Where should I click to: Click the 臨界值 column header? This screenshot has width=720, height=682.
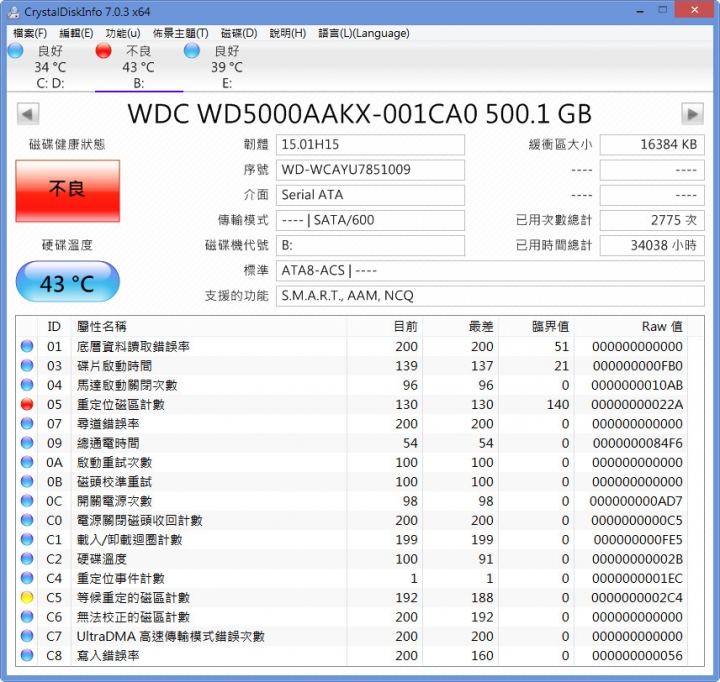(536, 327)
